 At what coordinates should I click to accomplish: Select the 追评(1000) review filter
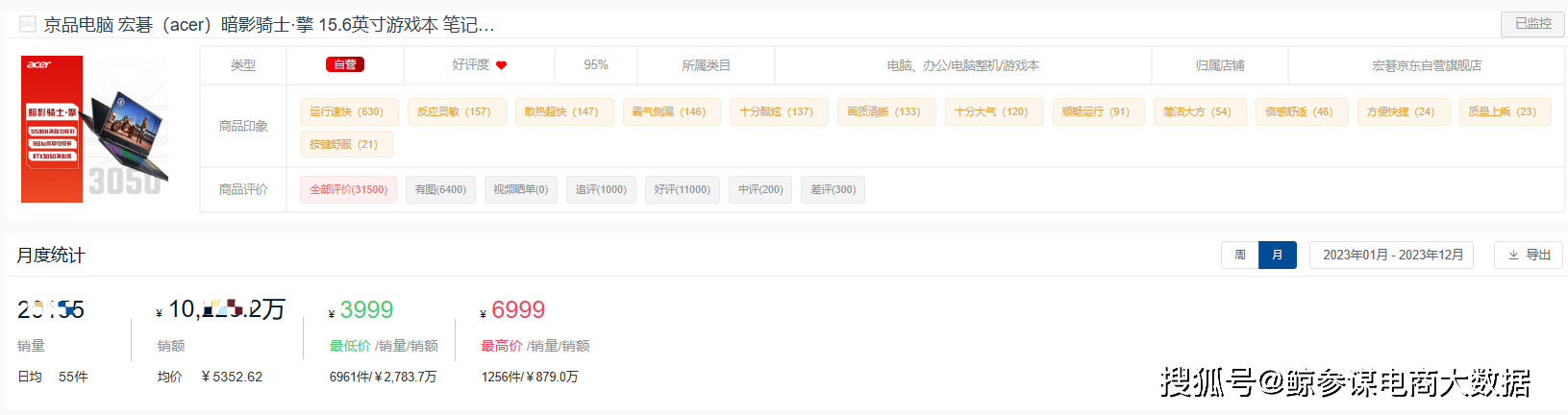[601, 189]
